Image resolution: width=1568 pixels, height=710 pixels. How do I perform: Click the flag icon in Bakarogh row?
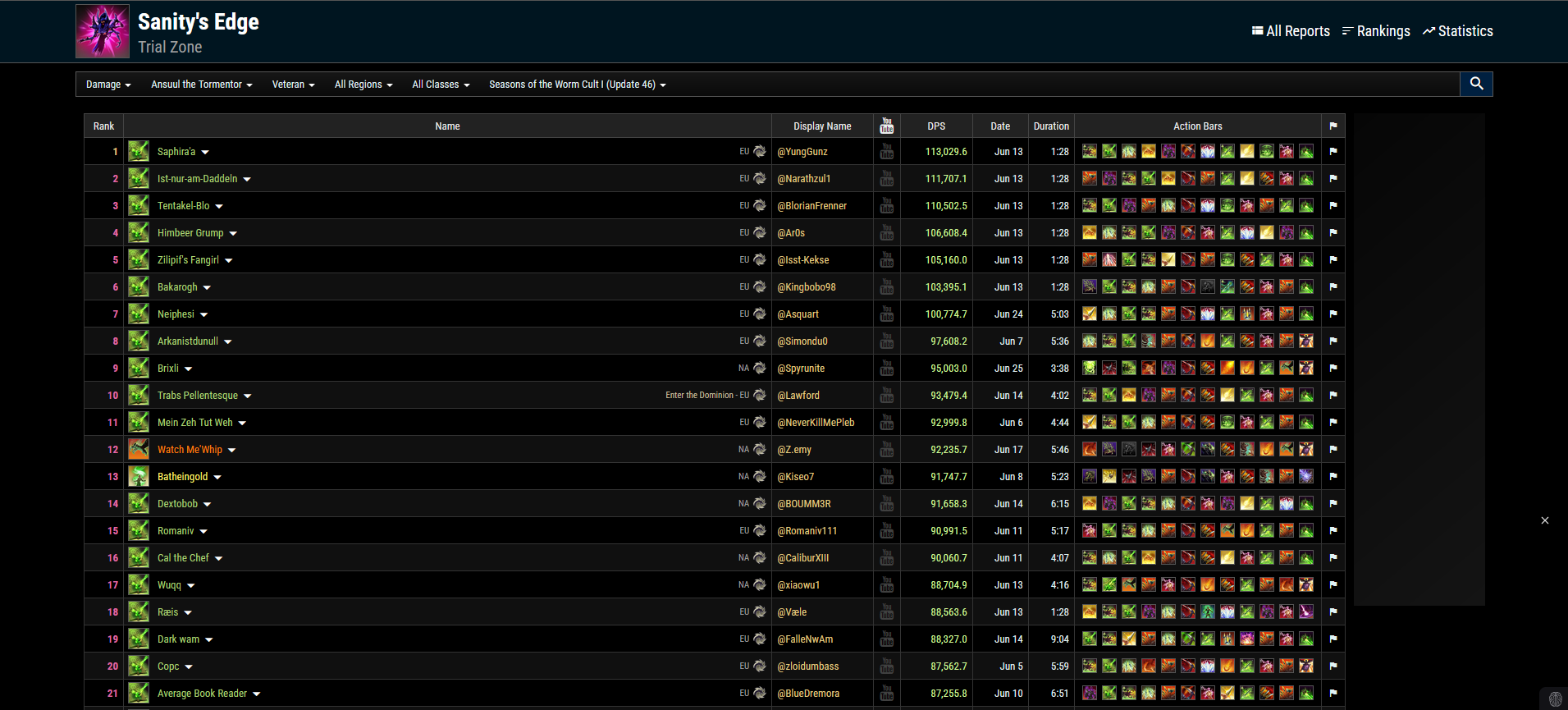pos(1333,287)
